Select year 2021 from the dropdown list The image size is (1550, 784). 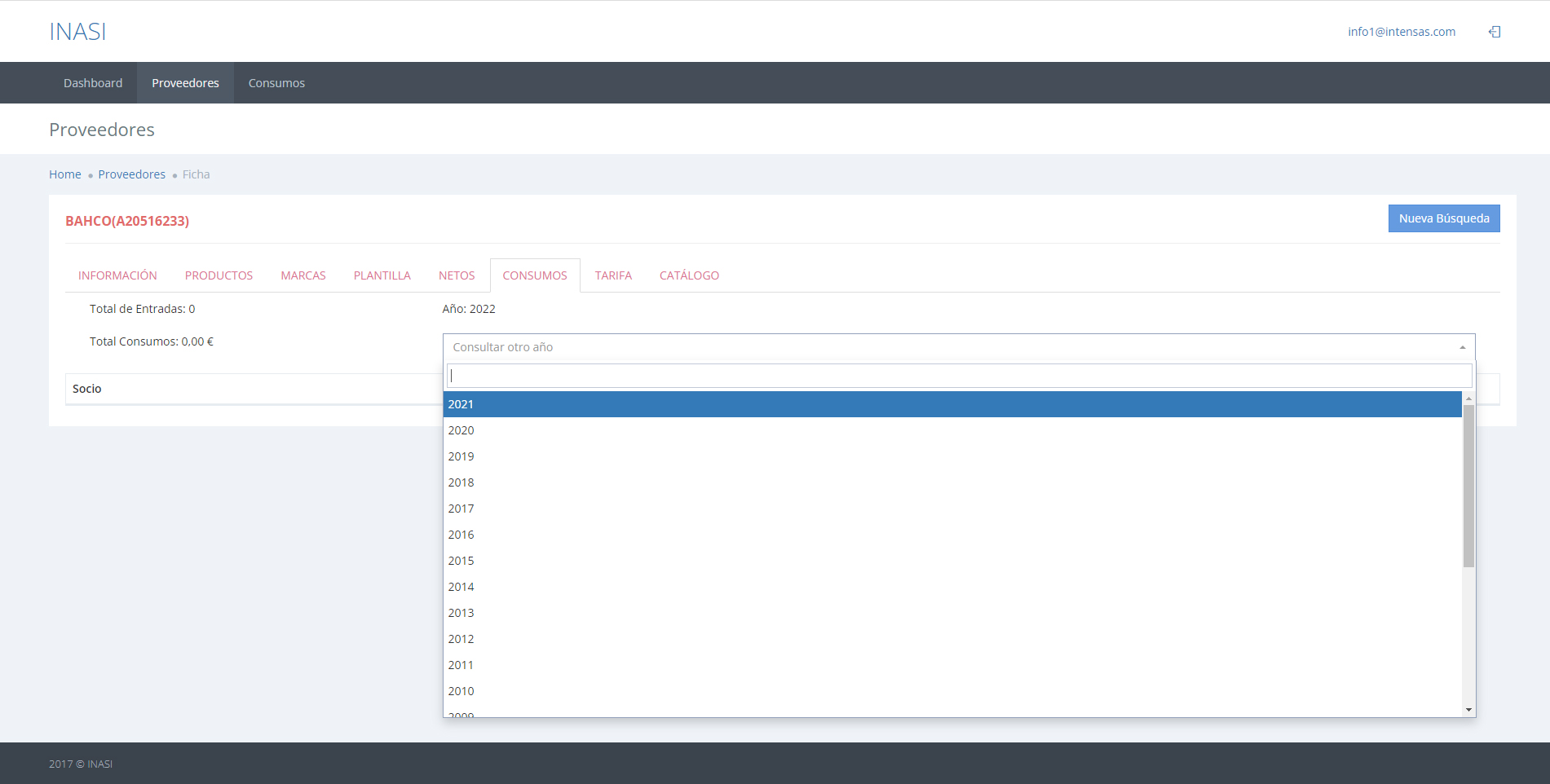coord(461,404)
